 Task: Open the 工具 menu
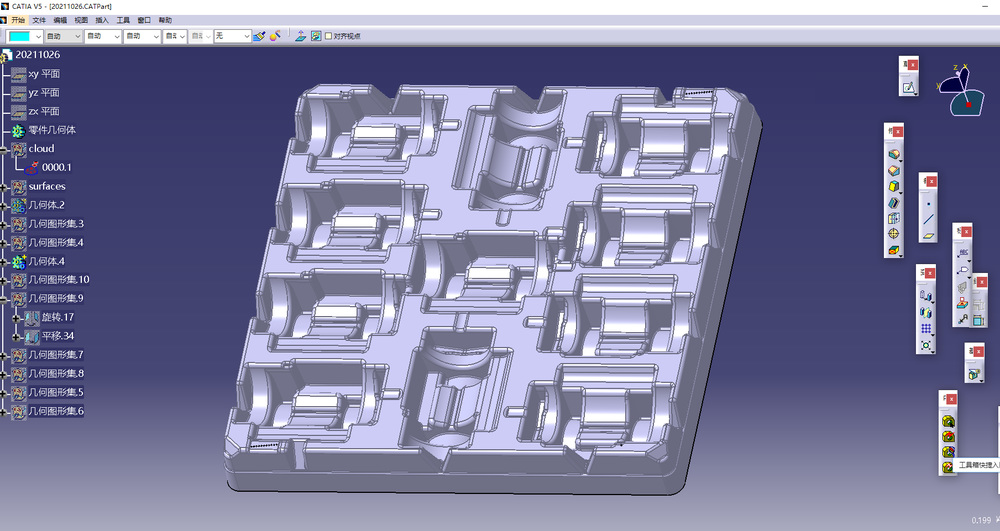[x=123, y=20]
